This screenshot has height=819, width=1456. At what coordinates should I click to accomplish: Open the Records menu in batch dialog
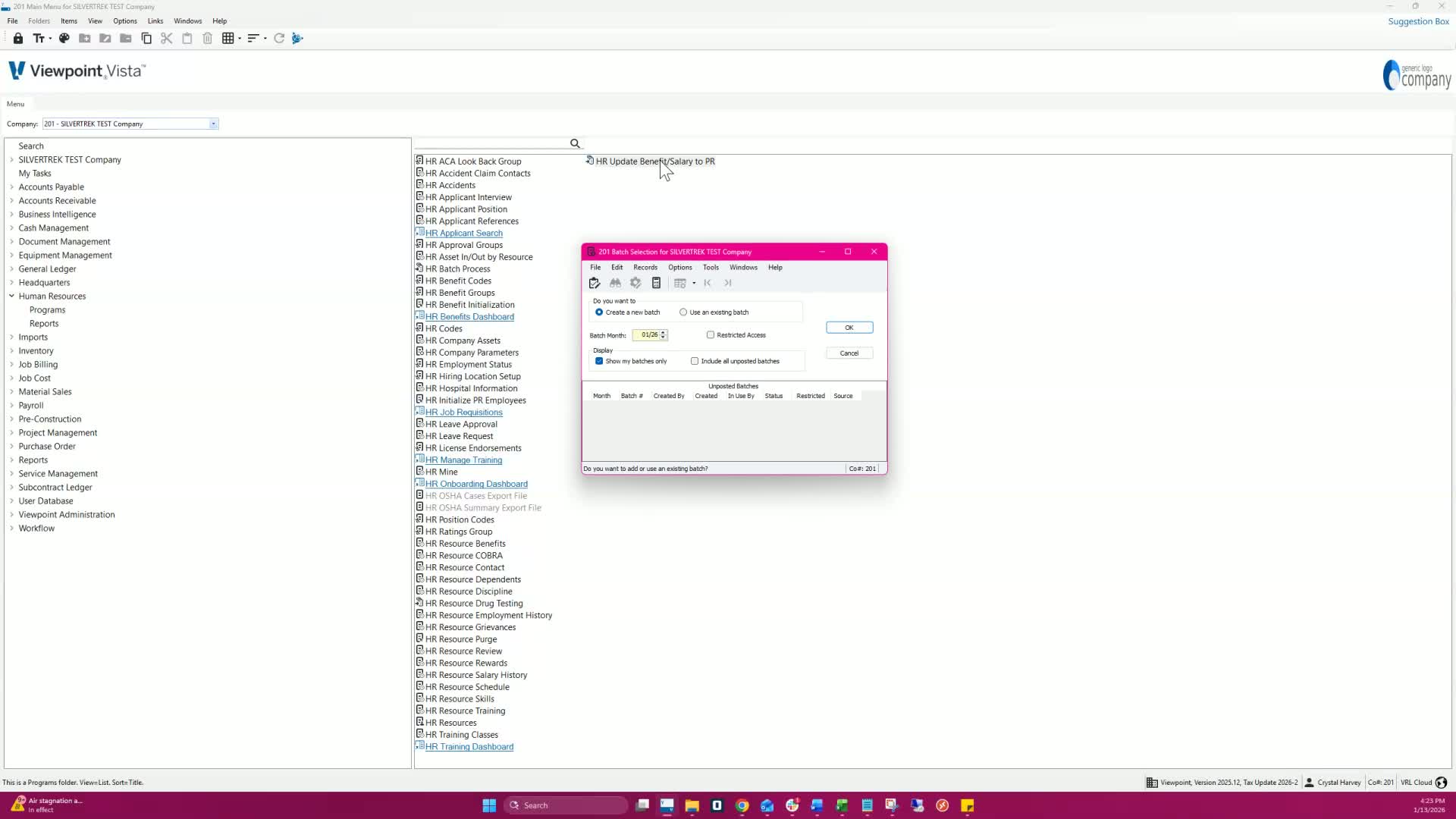(x=645, y=268)
